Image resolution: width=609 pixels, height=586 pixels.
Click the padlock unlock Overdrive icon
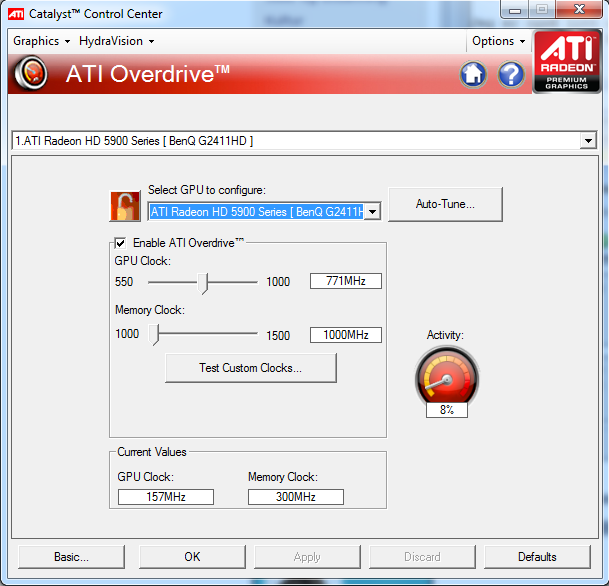125,206
